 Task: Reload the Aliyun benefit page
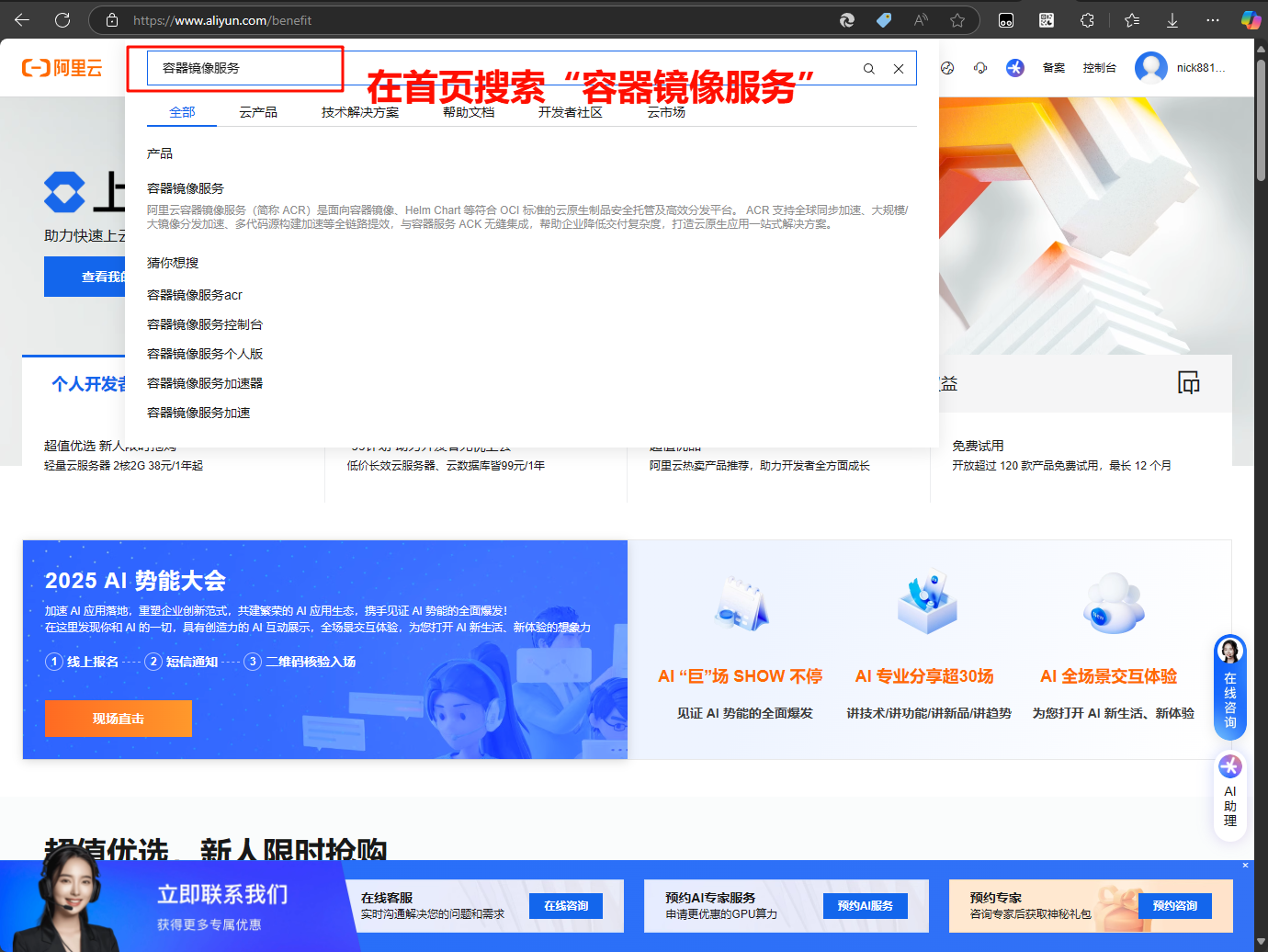click(62, 20)
